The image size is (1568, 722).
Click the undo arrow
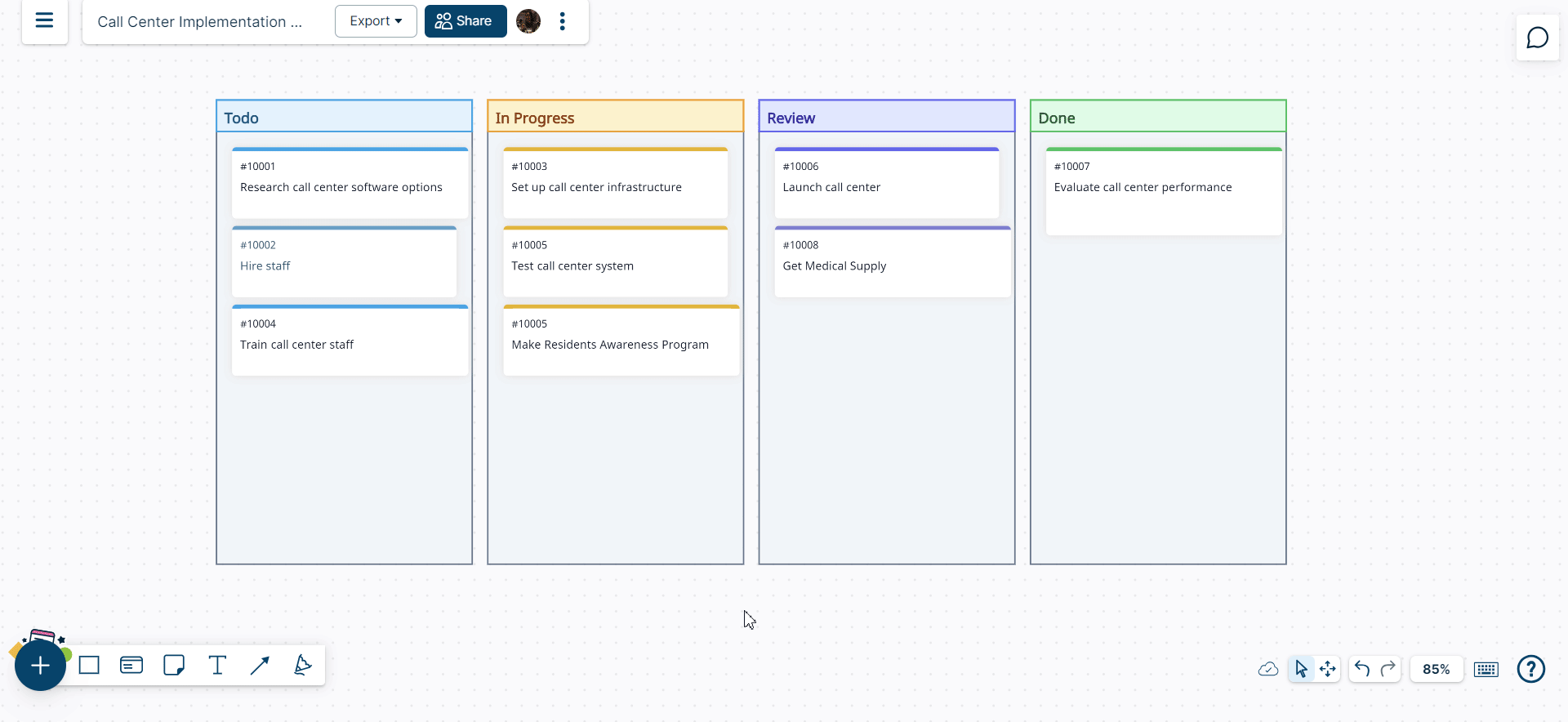[1361, 670]
